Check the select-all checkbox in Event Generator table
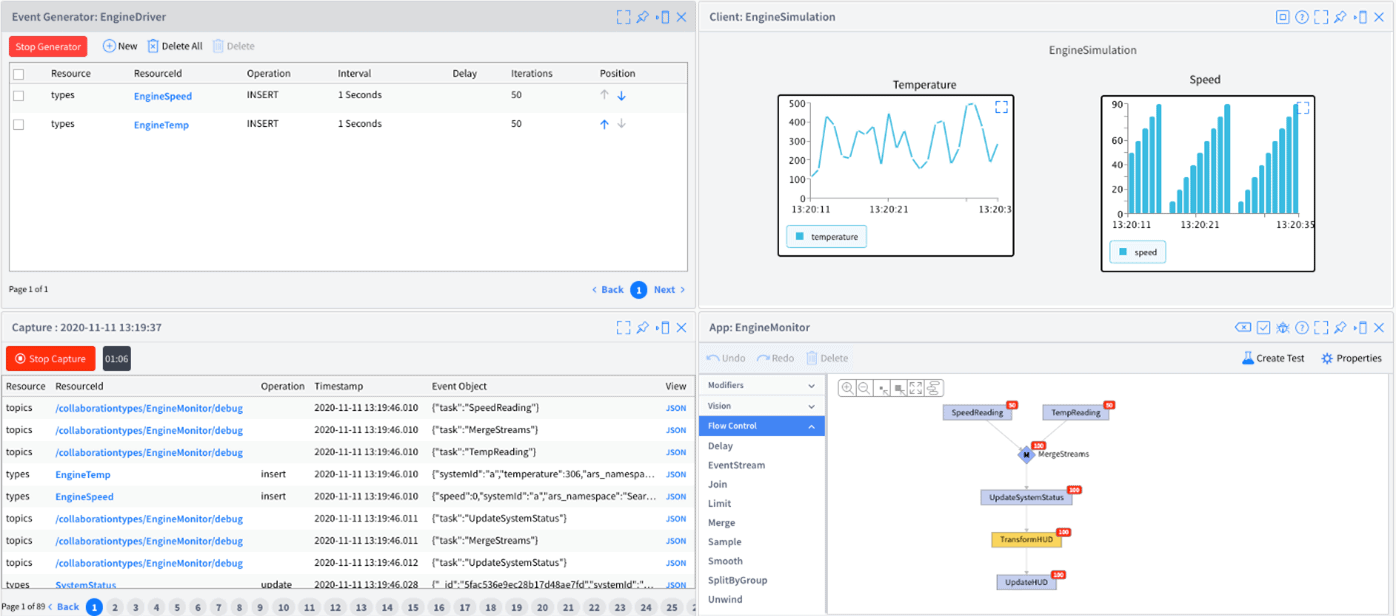 [x=16, y=72]
